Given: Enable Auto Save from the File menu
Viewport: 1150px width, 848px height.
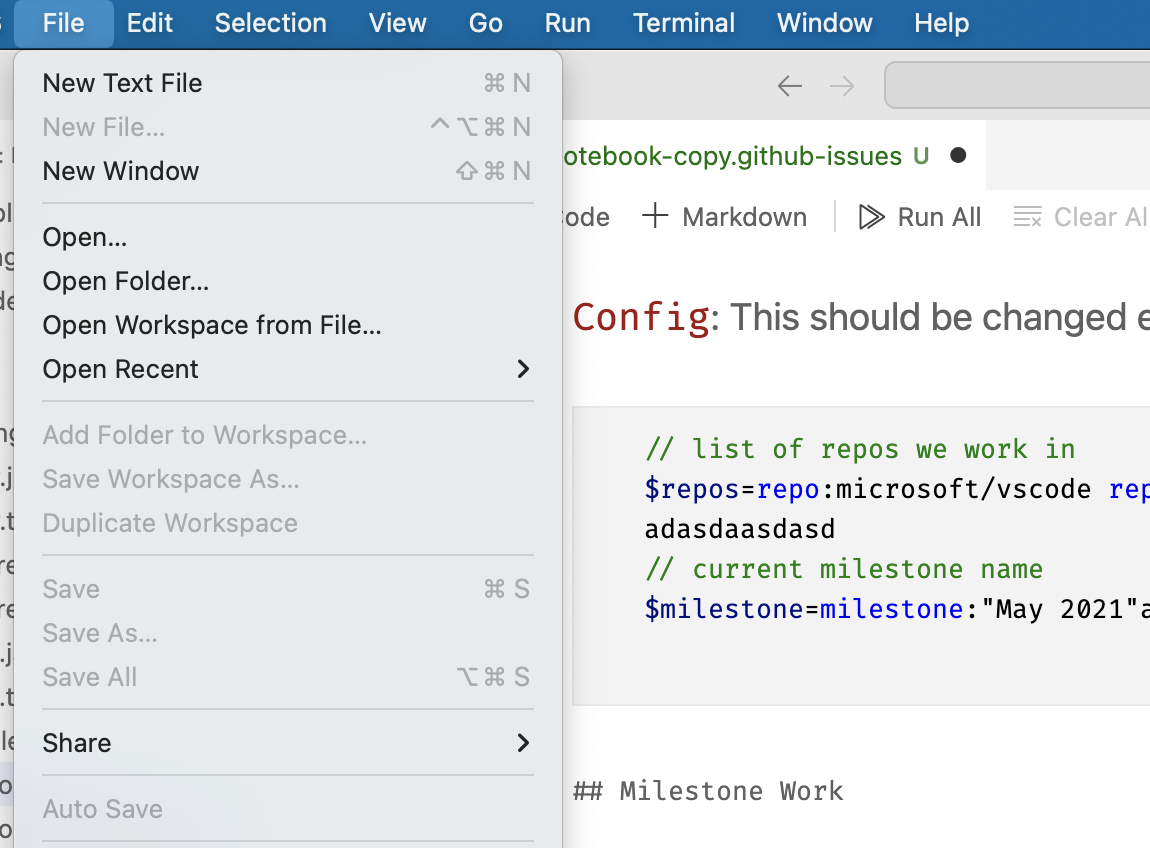Looking at the screenshot, I should [x=102, y=809].
